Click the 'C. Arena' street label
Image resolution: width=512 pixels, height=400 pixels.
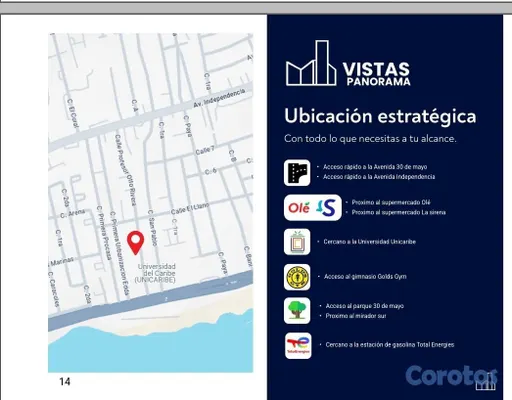[73, 213]
